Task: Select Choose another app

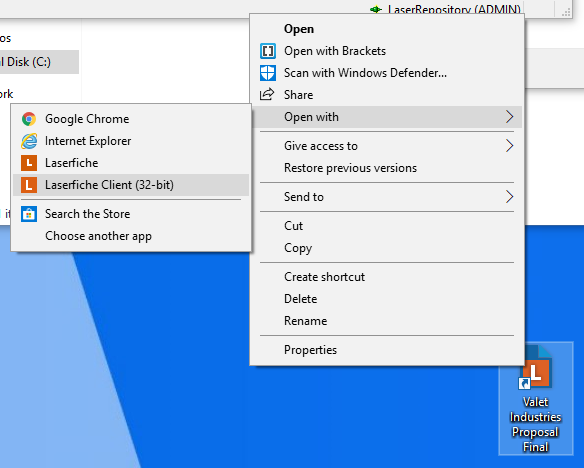Action: 131,236
